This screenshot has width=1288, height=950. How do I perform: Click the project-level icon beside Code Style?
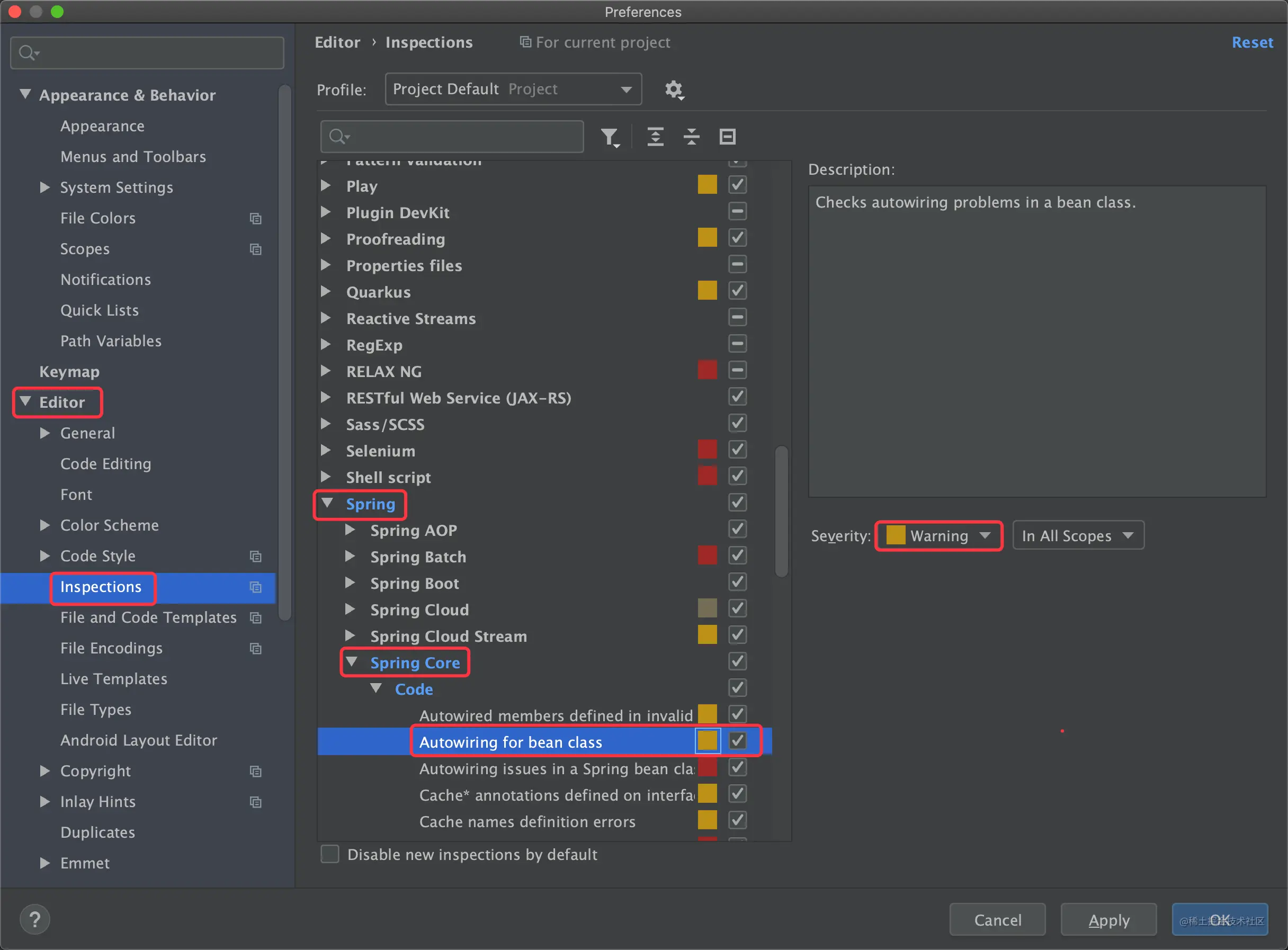click(255, 556)
